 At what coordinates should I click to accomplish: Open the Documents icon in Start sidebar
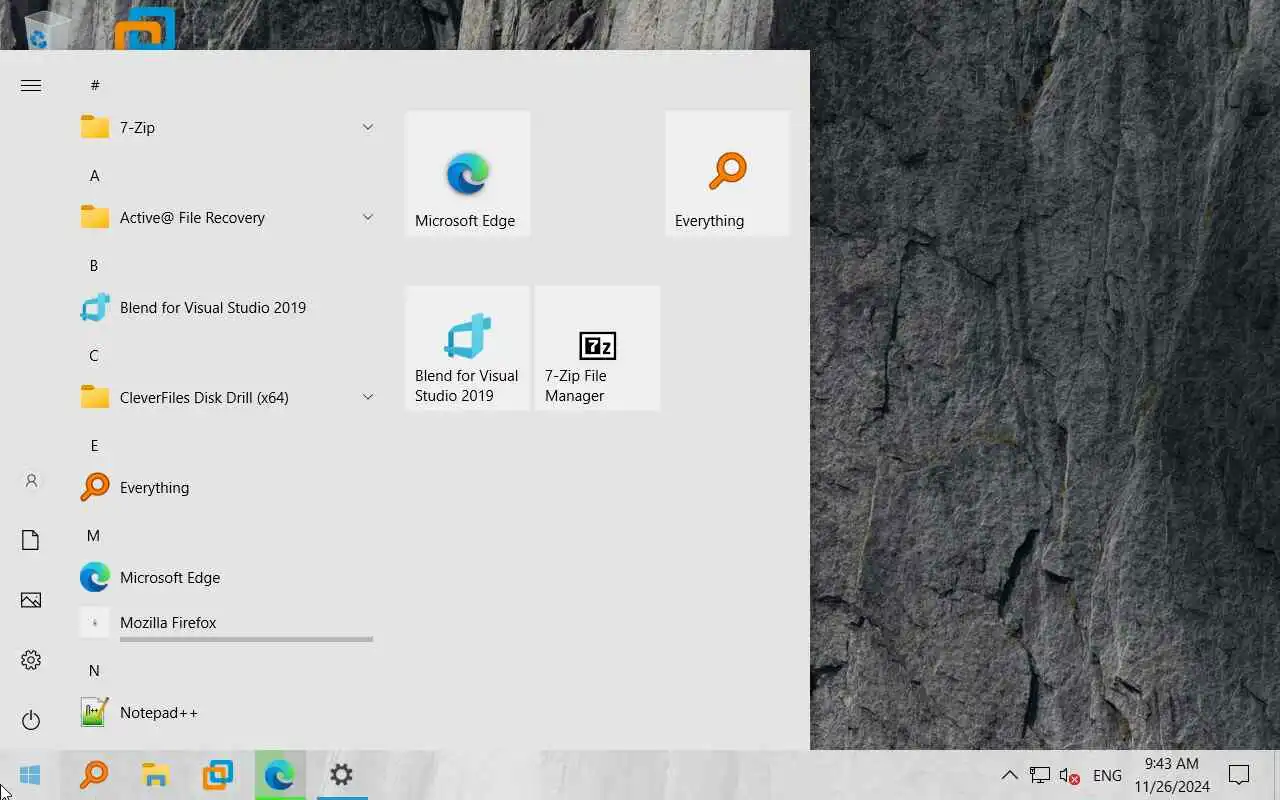click(x=31, y=541)
